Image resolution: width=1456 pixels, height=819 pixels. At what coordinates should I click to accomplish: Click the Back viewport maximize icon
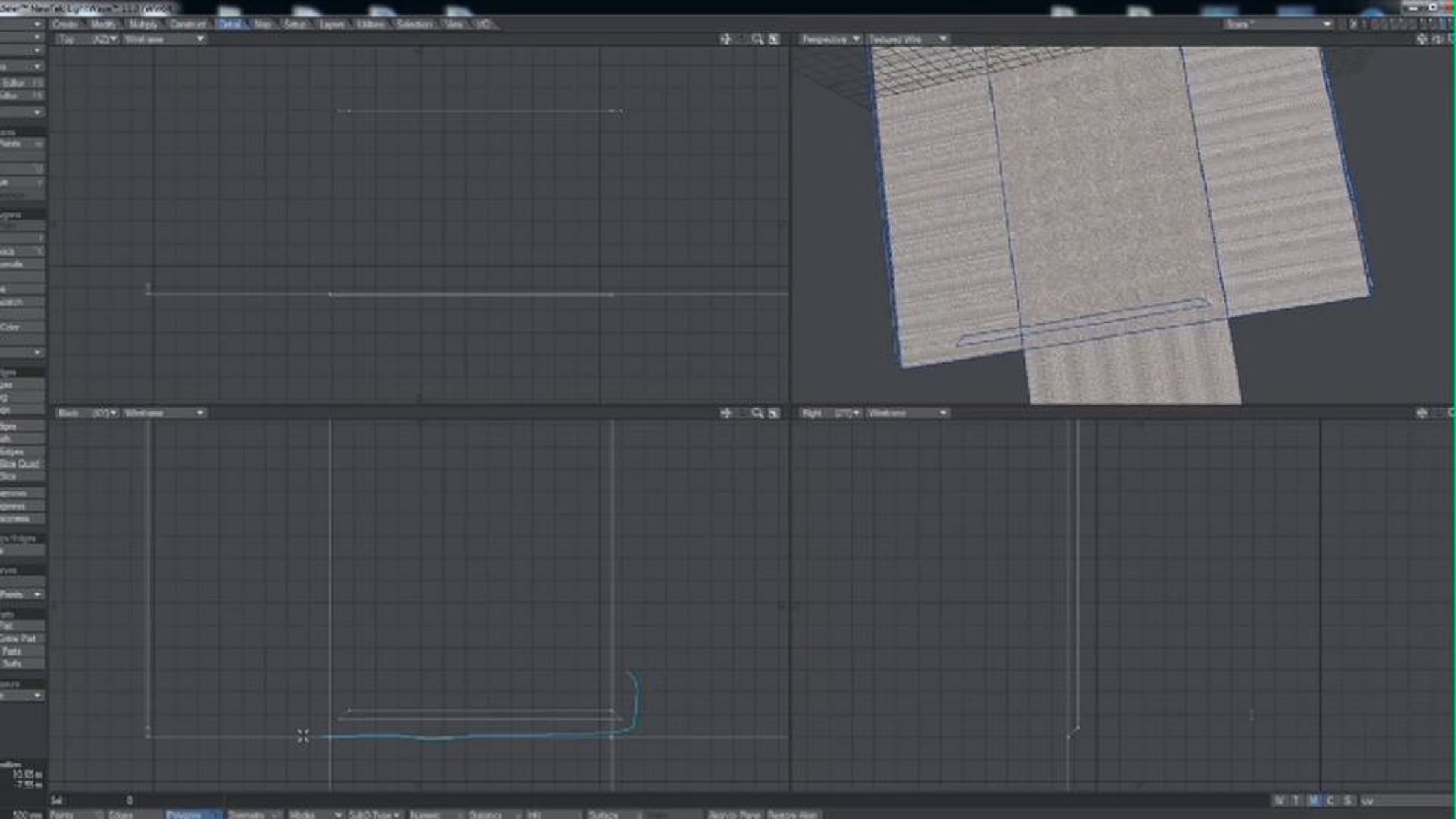pos(774,413)
